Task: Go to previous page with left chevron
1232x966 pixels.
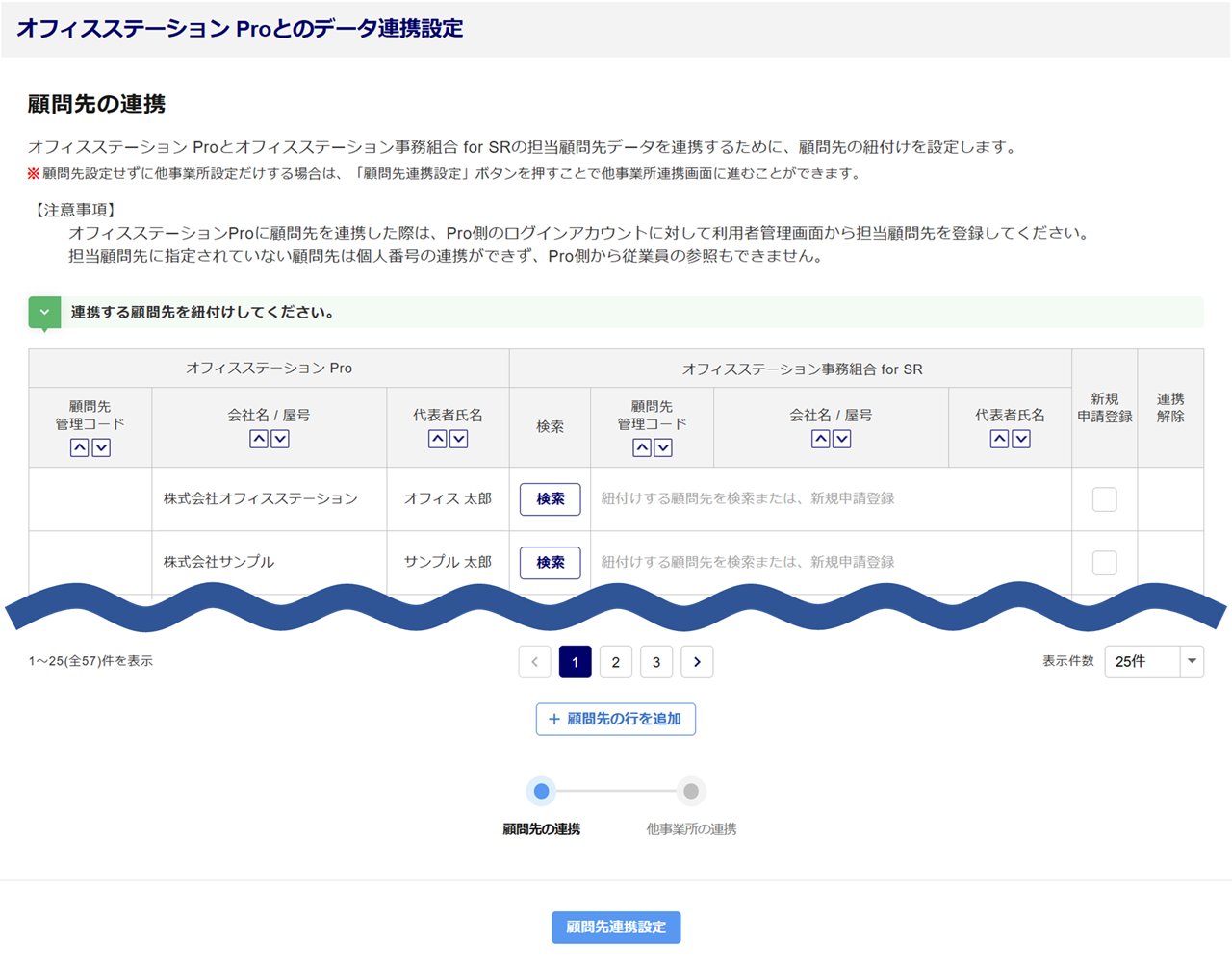Action: 534,662
